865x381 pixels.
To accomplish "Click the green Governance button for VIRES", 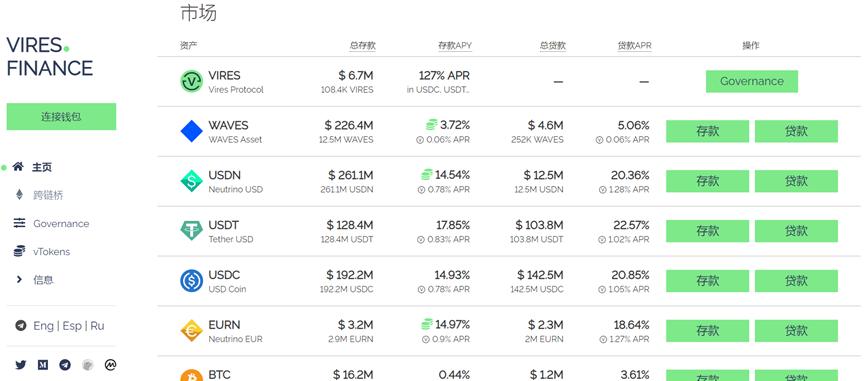I will [752, 81].
